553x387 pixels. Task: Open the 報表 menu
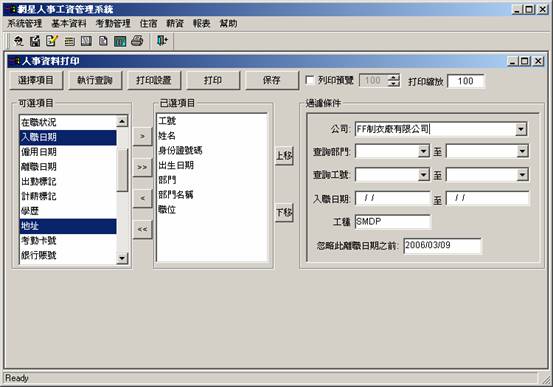pos(202,24)
